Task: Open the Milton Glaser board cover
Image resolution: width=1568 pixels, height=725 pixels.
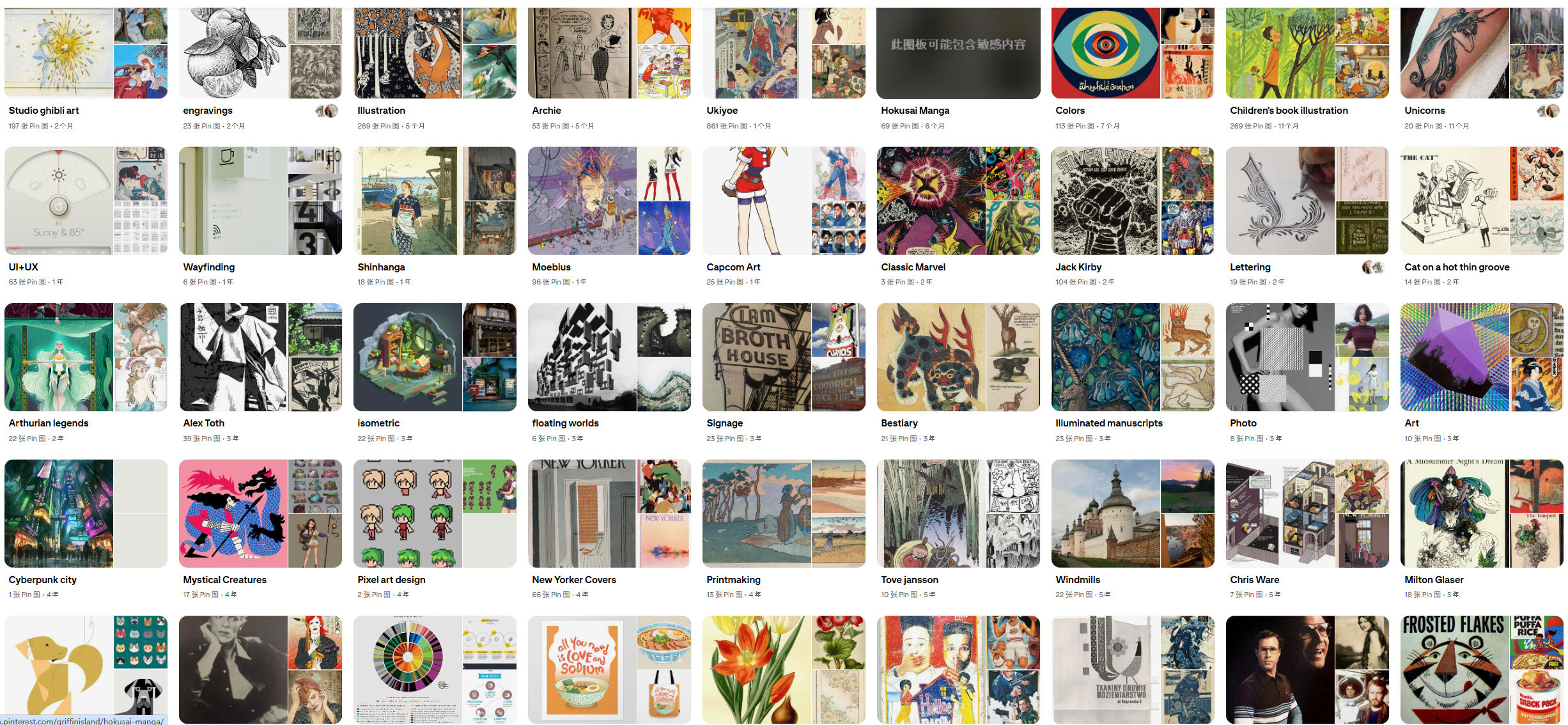Action: pyautogui.click(x=1482, y=513)
